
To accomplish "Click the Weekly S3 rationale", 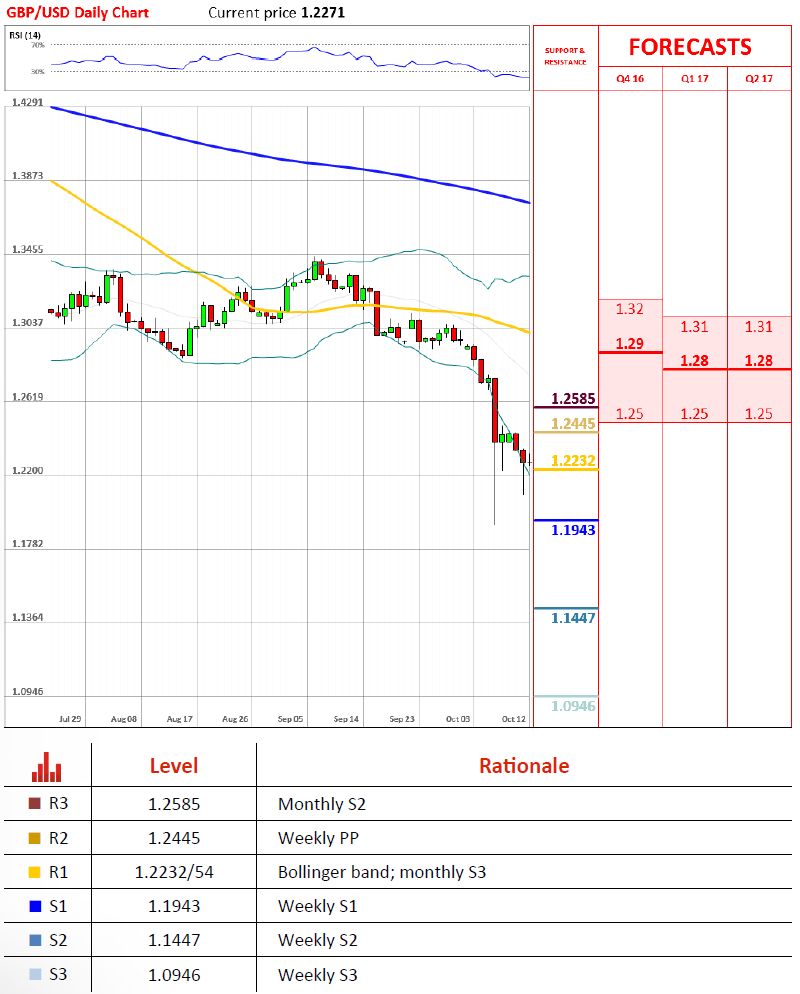I will [x=318, y=974].
